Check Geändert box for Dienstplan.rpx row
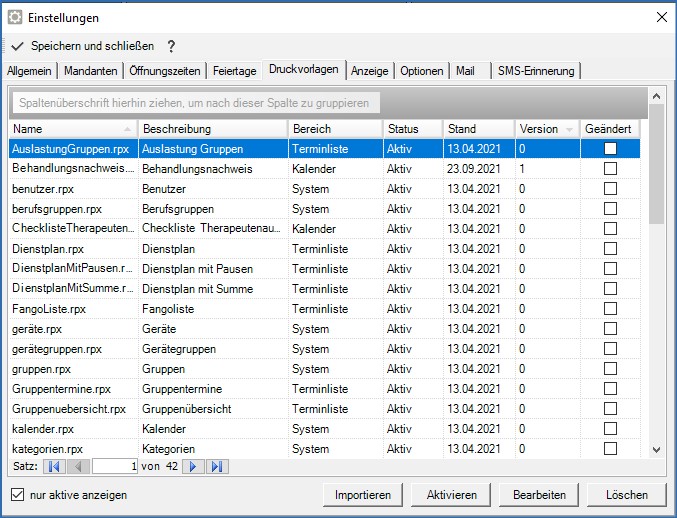The width and height of the screenshot is (677, 518). [610, 249]
